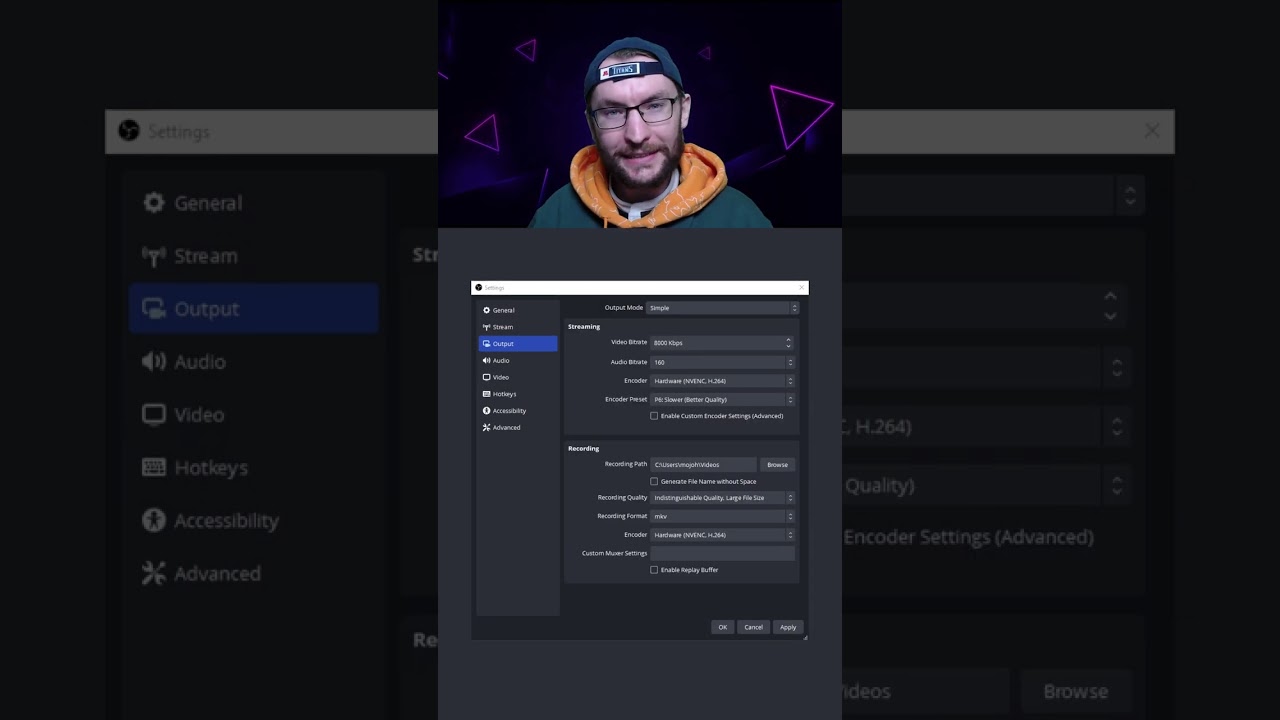
Task: Tick the Enable Replay Buffer checkbox
Action: pyautogui.click(x=654, y=570)
